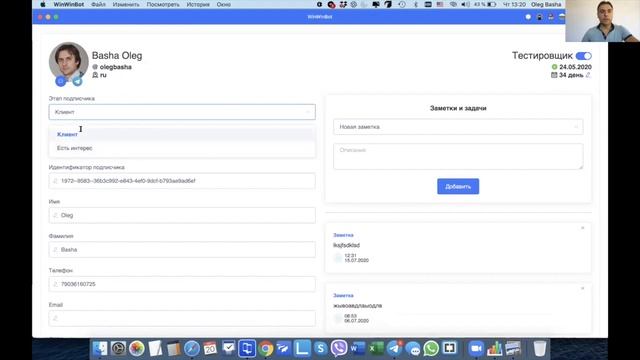Viewport: 640px width, 360px height.
Task: Open the Файл menu
Action: (98, 4)
